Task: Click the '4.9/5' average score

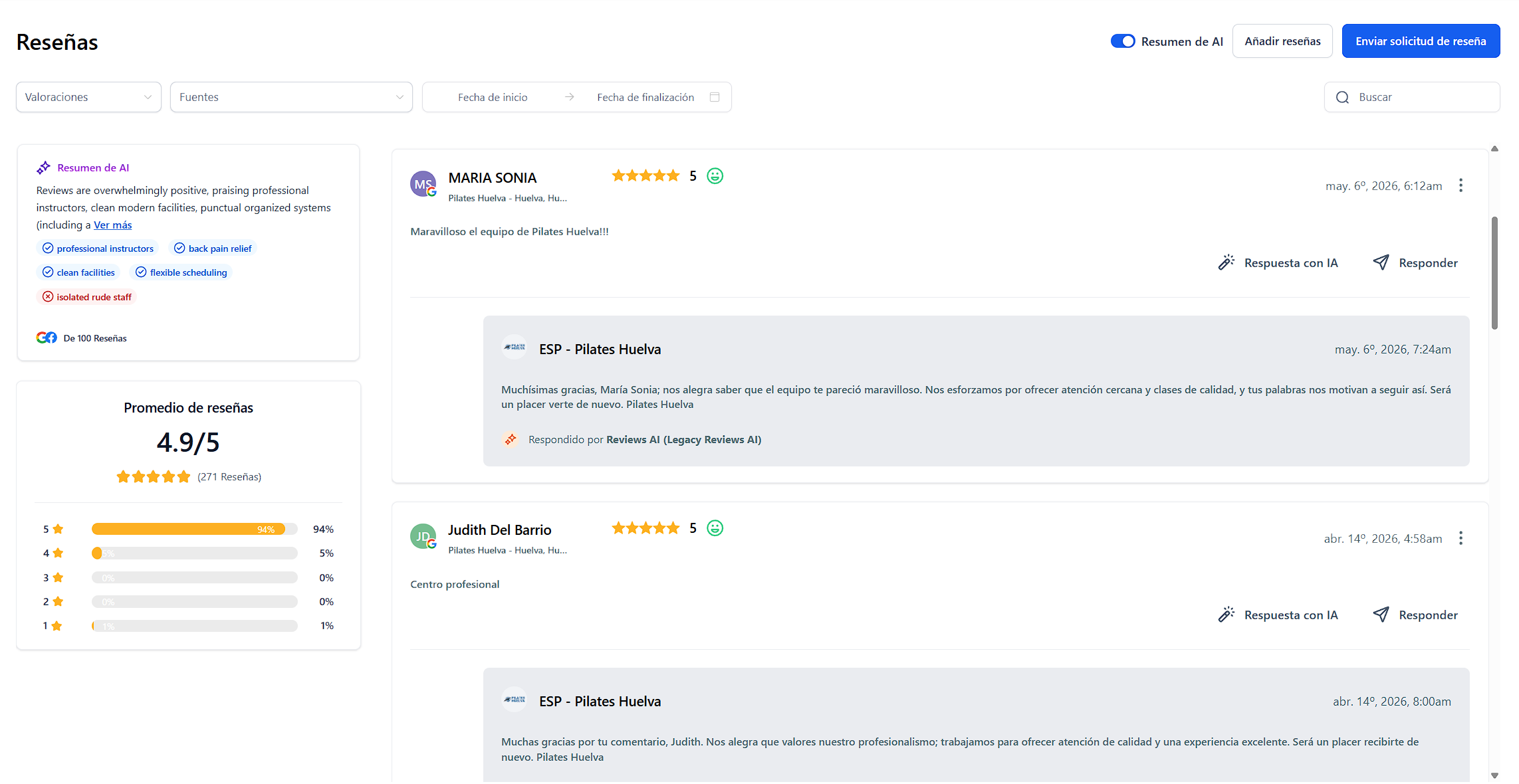Action: coord(188,442)
